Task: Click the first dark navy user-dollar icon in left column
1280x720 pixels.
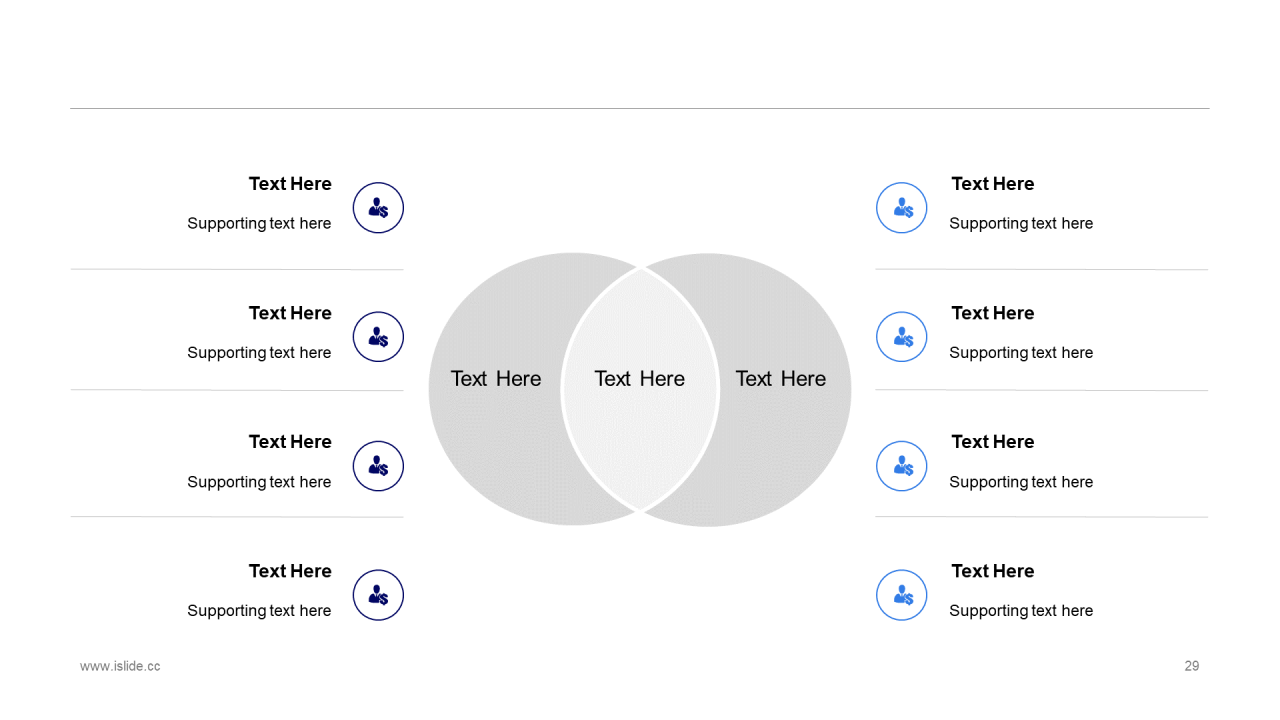Action: (x=378, y=208)
